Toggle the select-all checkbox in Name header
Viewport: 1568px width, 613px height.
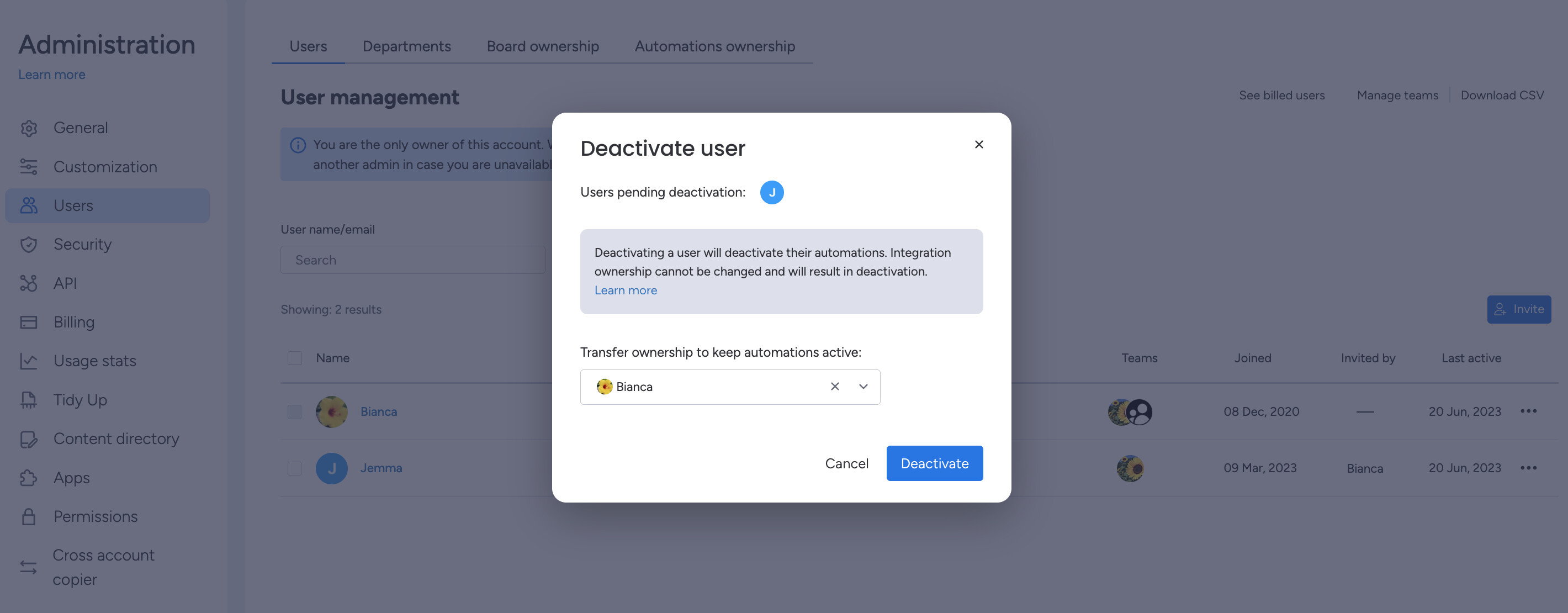[x=295, y=358]
